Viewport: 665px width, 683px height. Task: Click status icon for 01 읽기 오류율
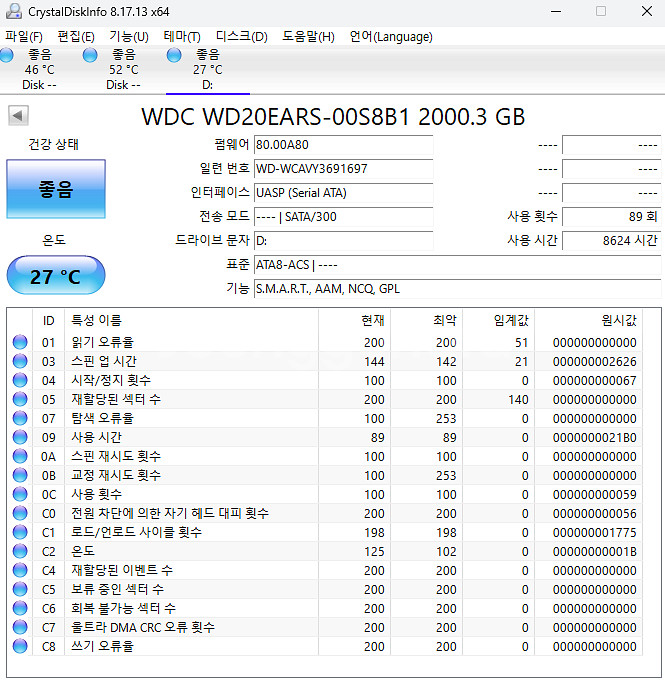(x=20, y=342)
